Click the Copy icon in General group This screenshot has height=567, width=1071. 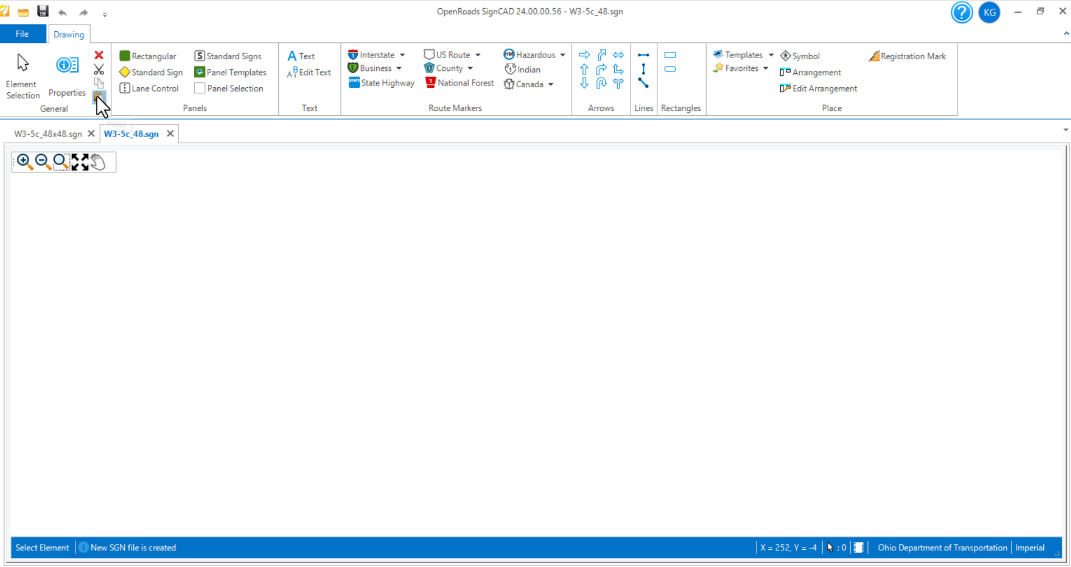coord(99,83)
